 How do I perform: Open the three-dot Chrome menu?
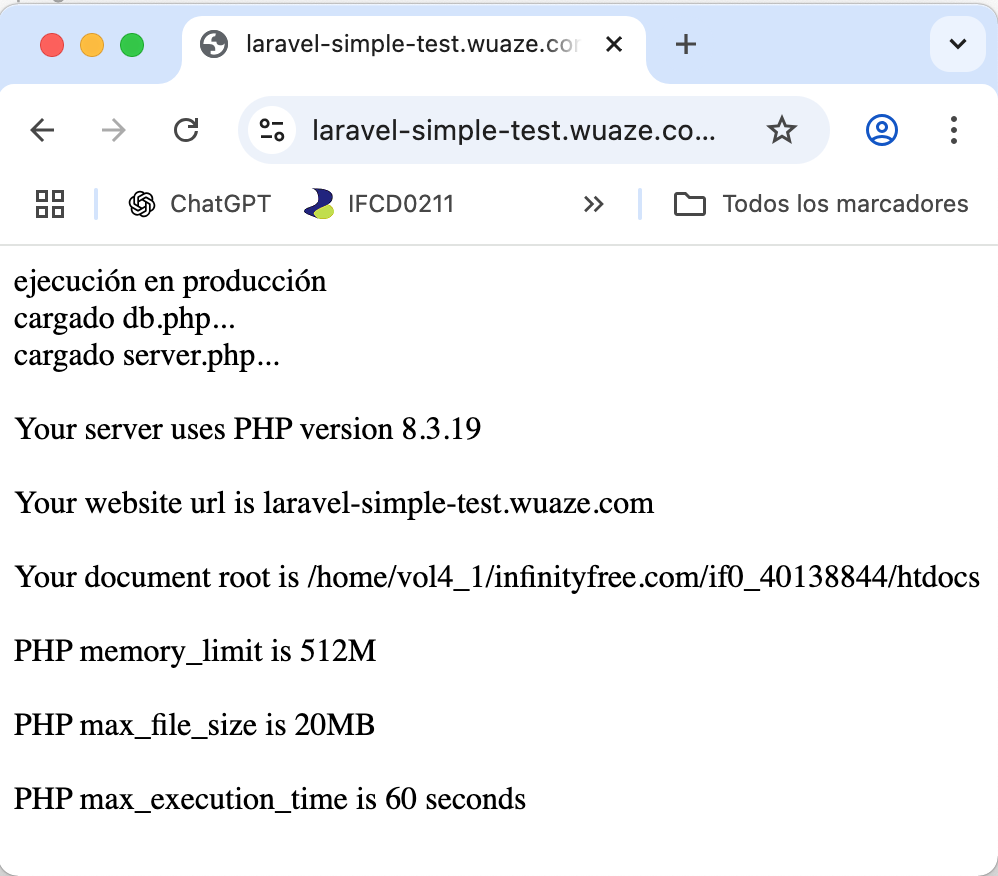(x=953, y=130)
